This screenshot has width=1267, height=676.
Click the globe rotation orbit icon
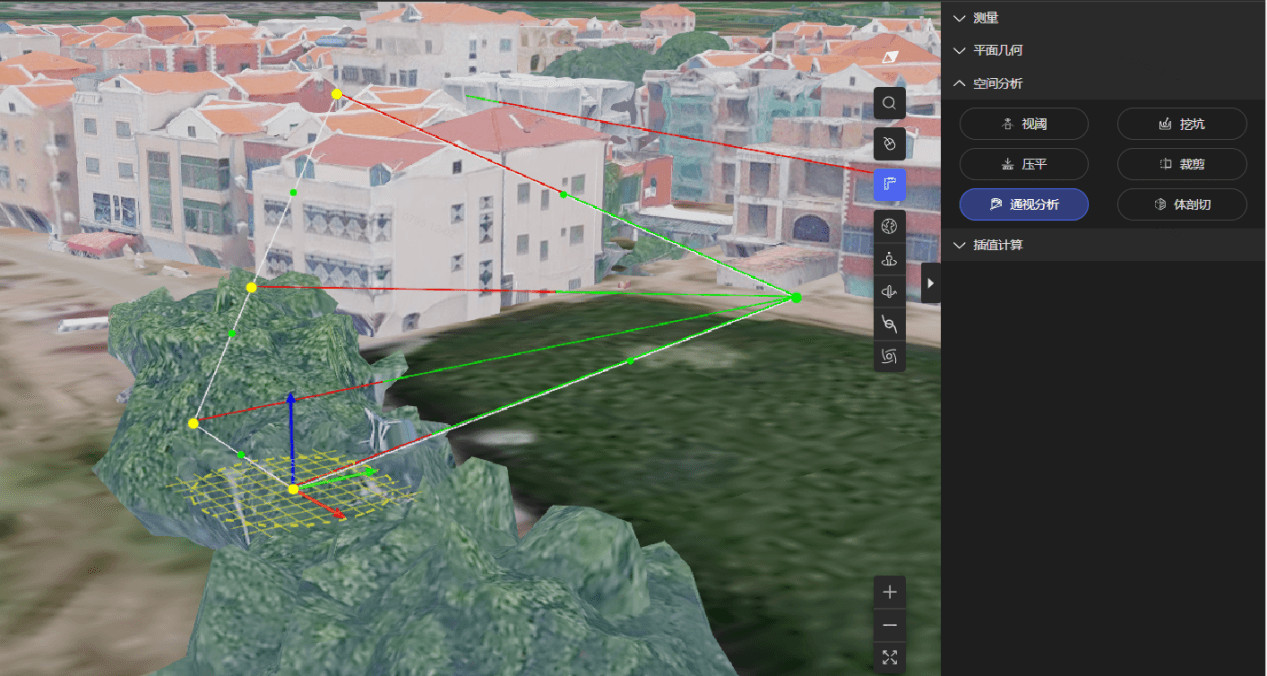(889, 291)
